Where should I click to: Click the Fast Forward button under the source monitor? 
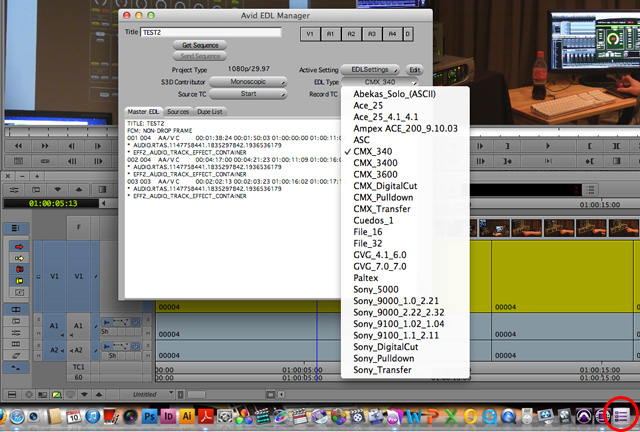tap(45, 146)
